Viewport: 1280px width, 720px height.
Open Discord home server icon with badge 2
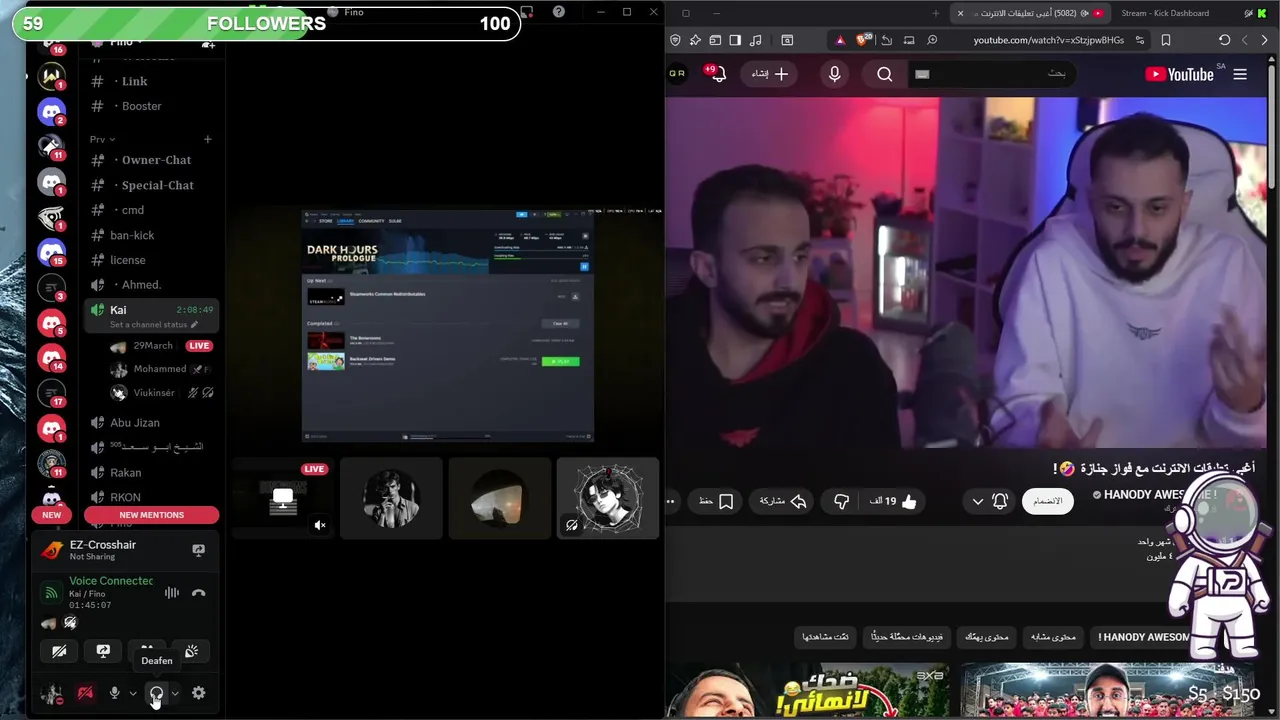coord(52,111)
